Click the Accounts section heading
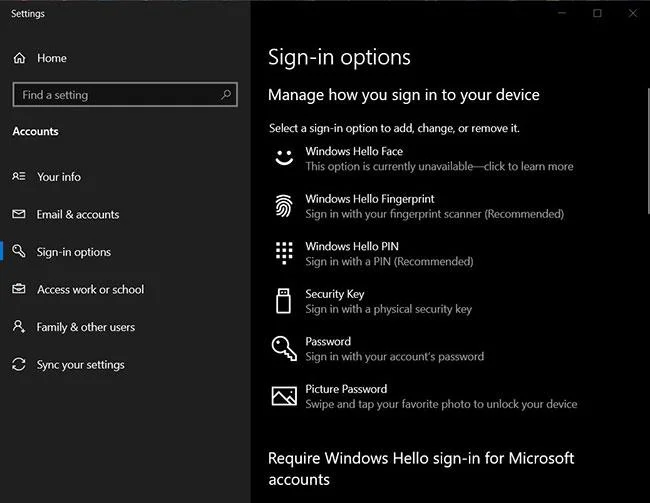Screen dimensions: 650x503 point(35,131)
